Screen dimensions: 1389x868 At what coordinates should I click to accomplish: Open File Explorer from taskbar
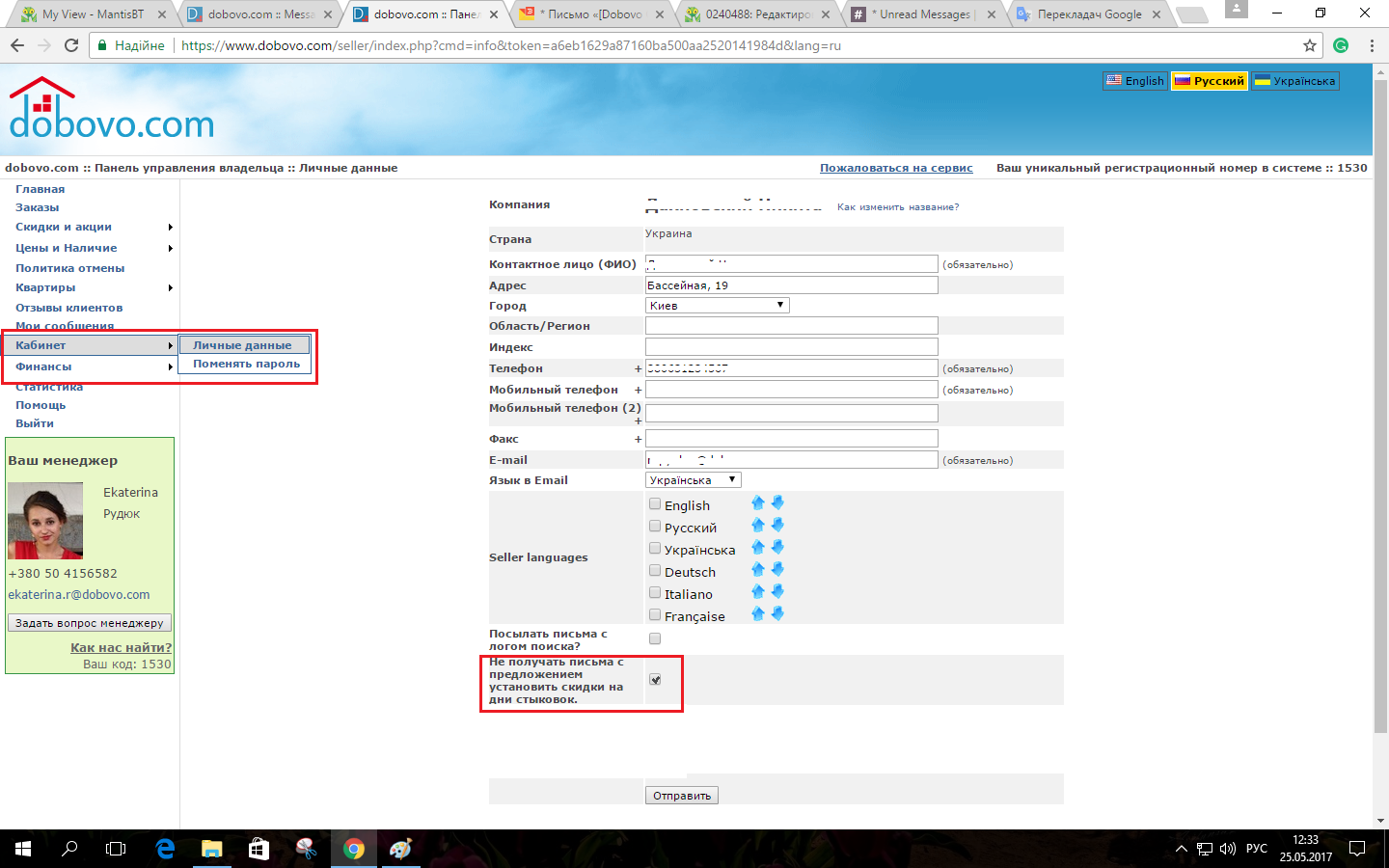point(212,849)
